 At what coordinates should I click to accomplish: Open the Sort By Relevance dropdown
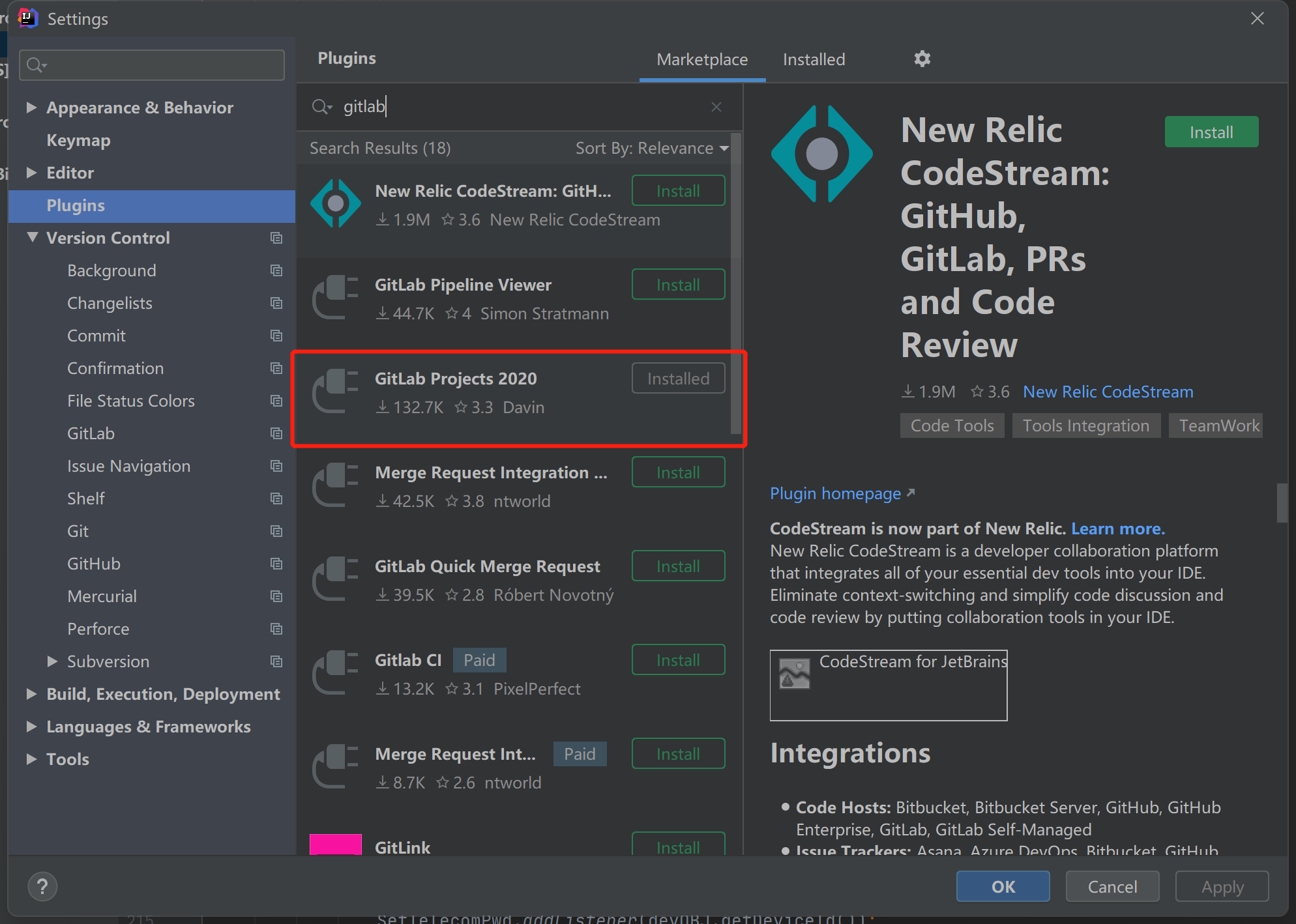pyautogui.click(x=652, y=149)
